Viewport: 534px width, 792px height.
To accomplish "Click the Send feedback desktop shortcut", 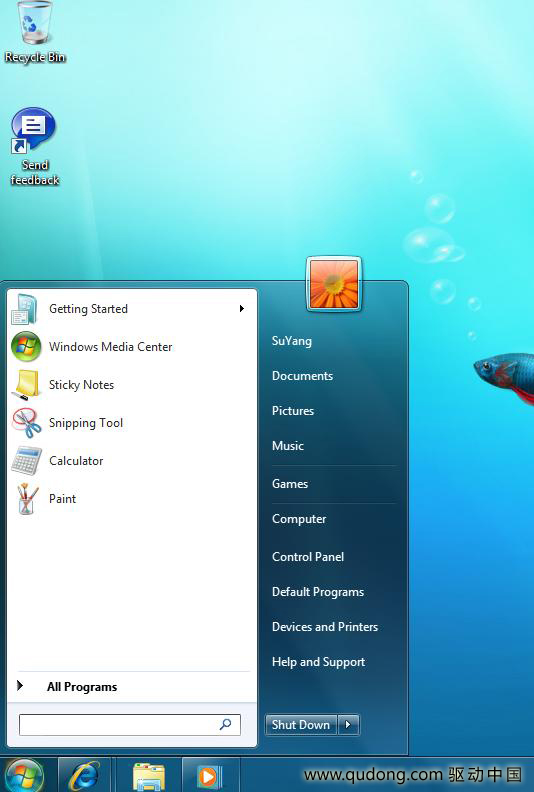I will (x=34, y=146).
